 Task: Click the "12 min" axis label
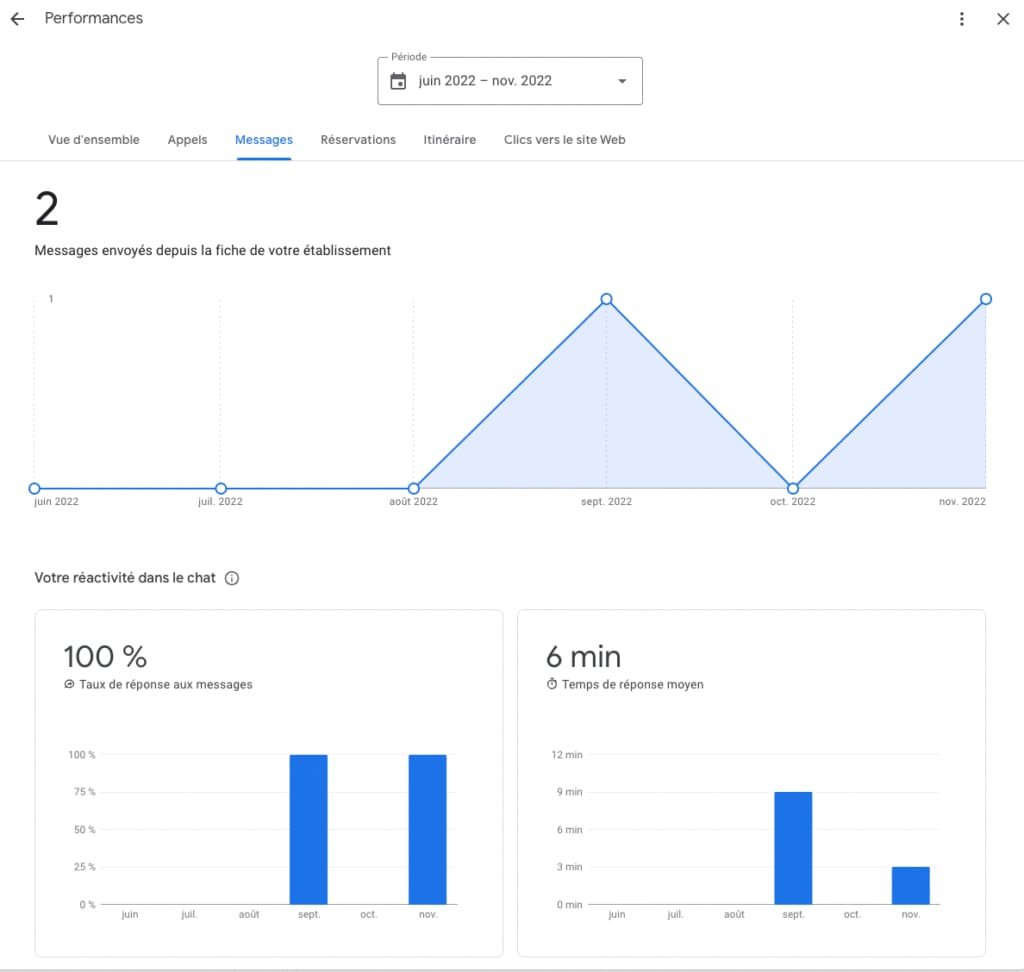point(566,755)
